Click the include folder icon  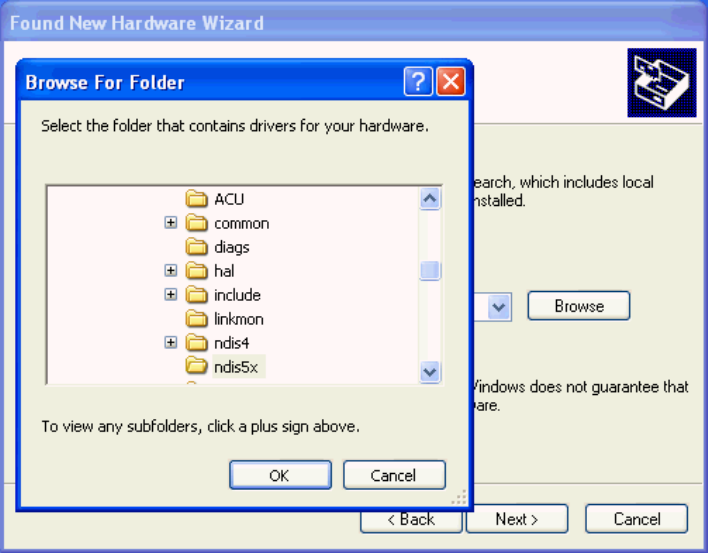[196, 295]
